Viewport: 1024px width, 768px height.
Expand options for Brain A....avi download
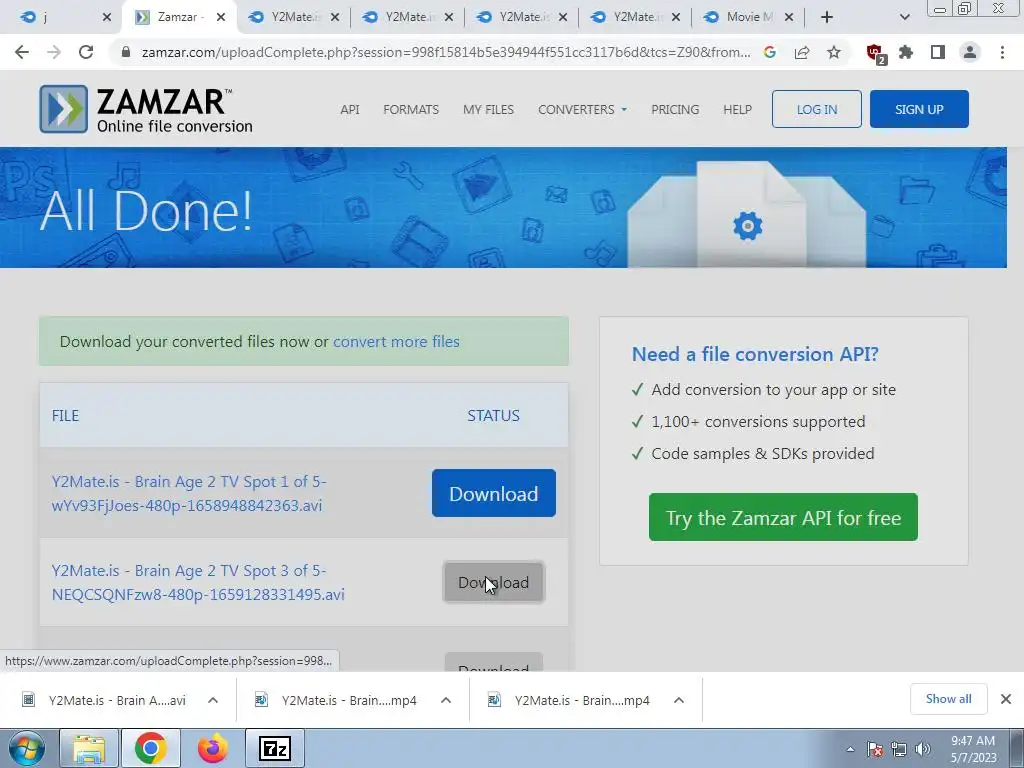pos(213,700)
